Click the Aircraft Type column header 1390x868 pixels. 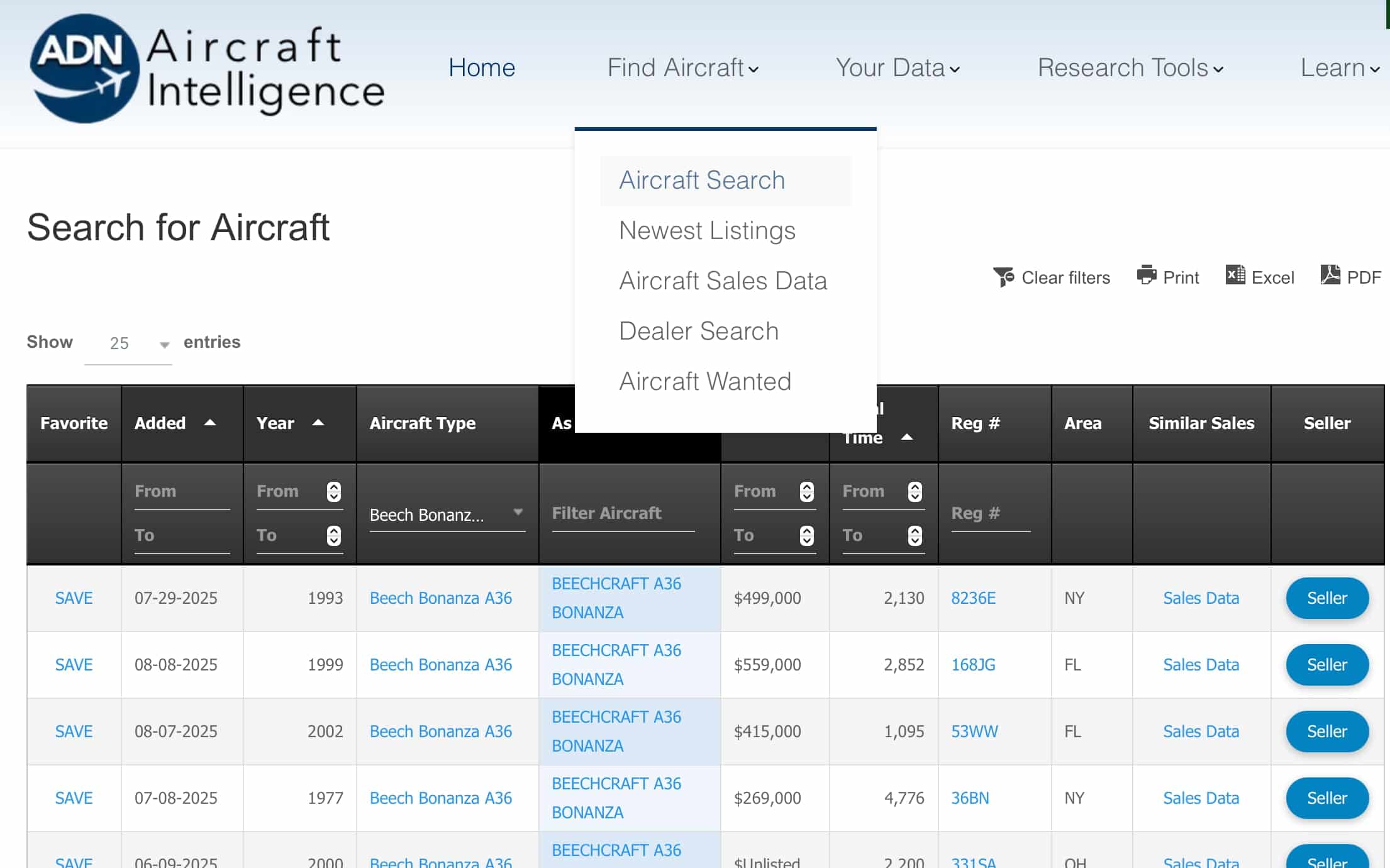447,423
